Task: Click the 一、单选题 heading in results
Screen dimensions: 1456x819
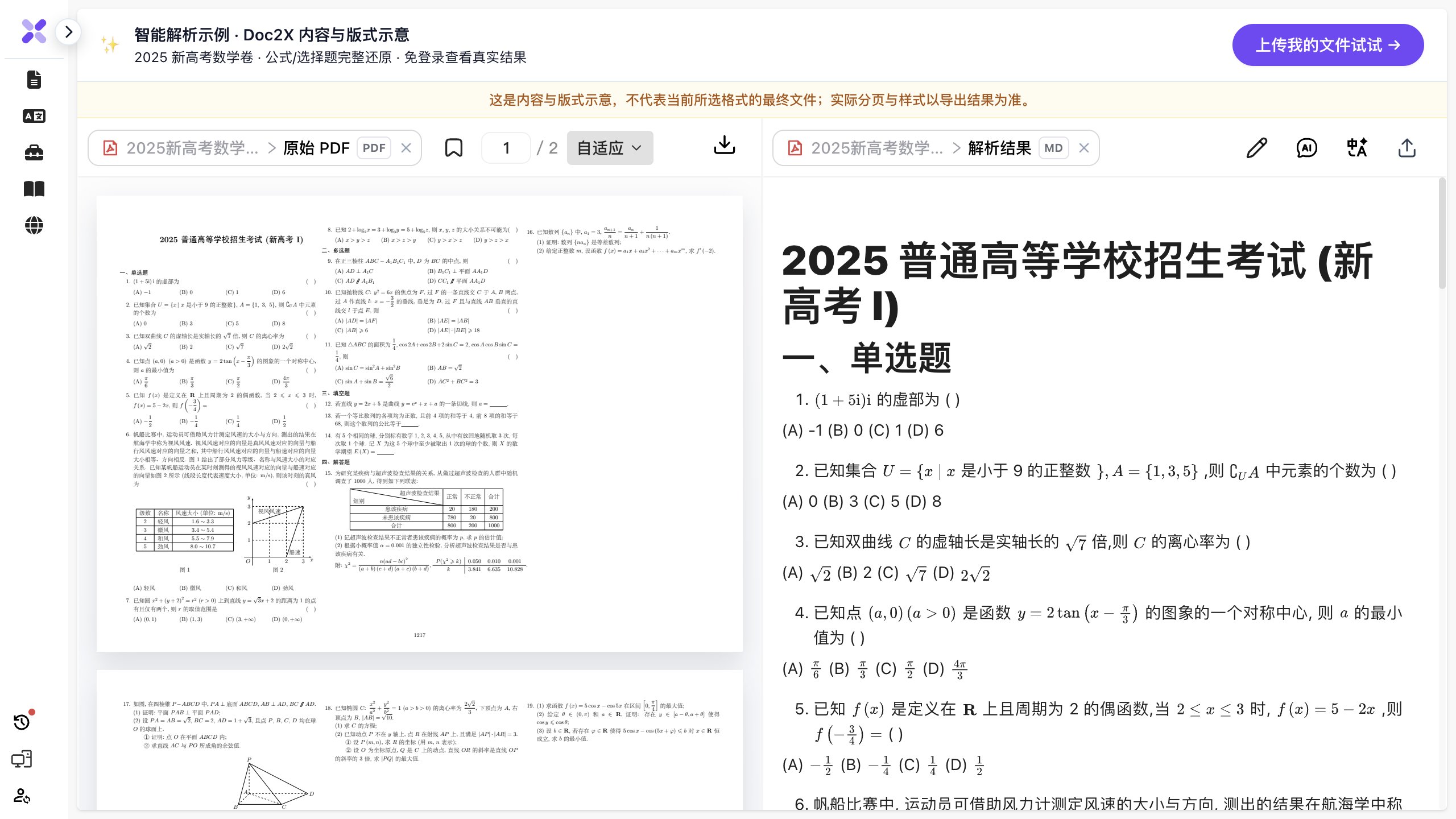Action: [x=867, y=358]
